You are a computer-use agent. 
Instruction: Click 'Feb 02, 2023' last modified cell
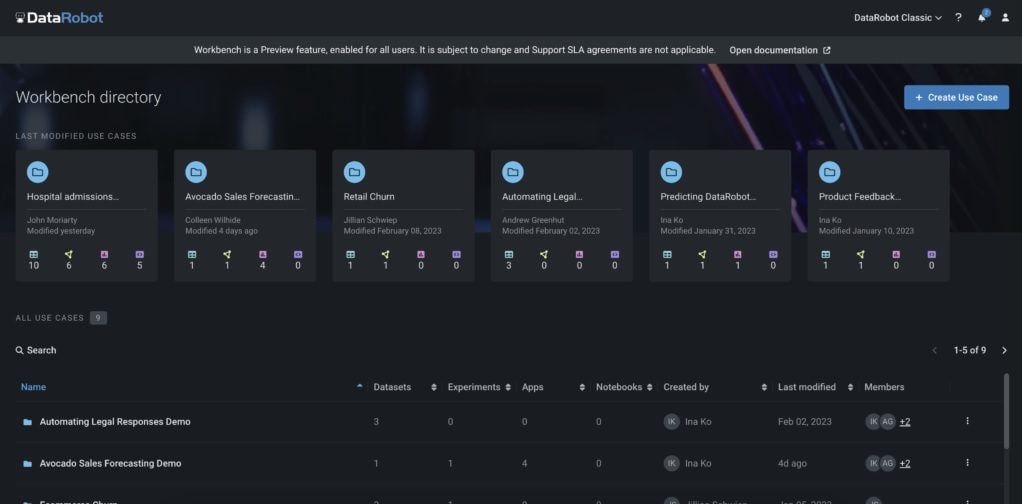[804, 422]
